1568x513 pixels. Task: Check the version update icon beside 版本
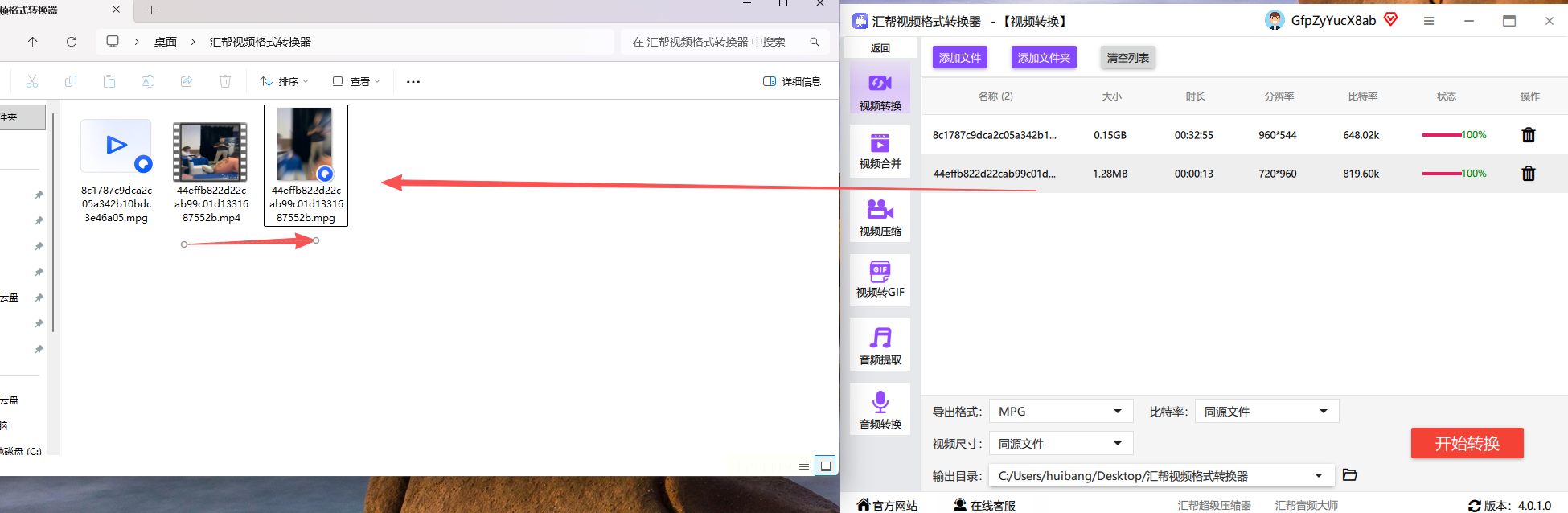(1475, 506)
